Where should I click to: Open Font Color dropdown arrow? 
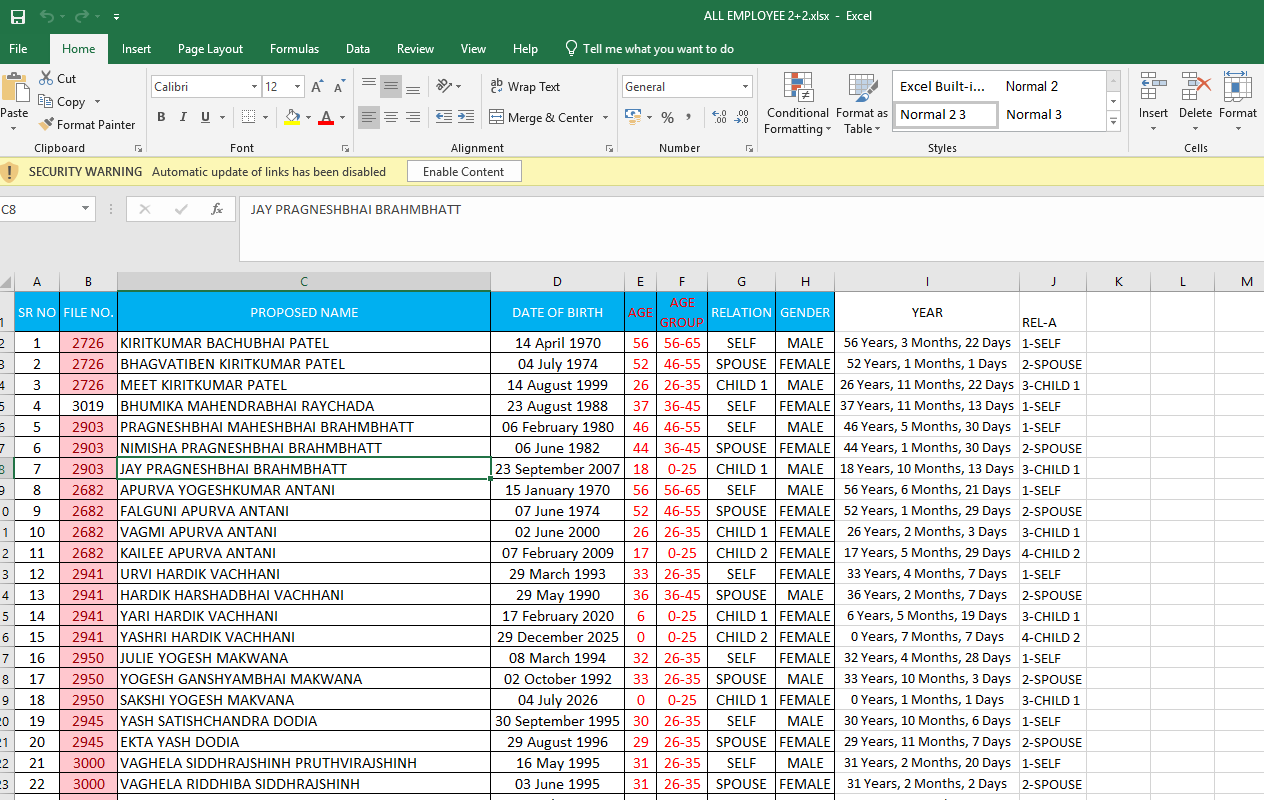click(342, 117)
